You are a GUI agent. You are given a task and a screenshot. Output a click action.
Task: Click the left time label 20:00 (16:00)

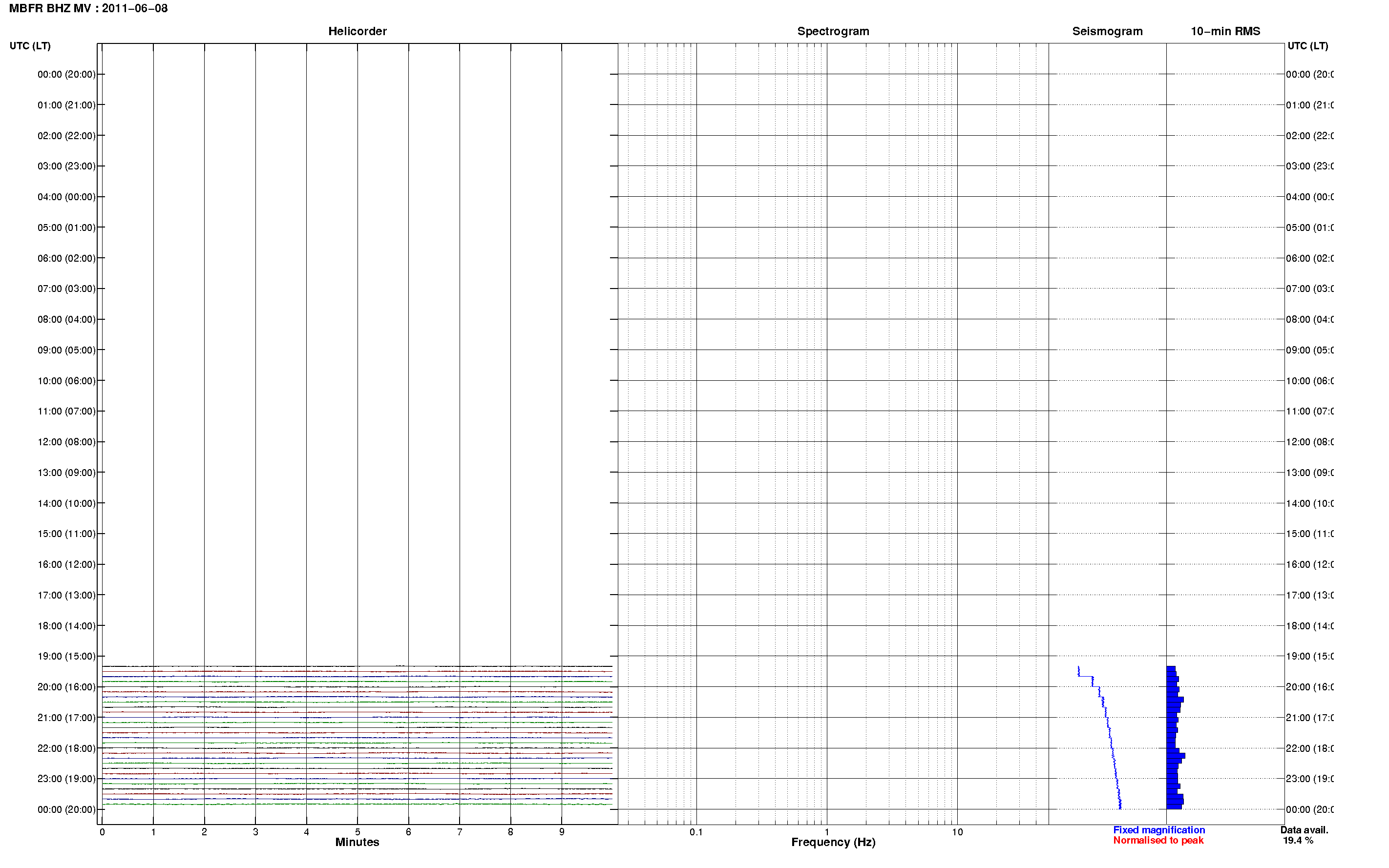(66, 687)
